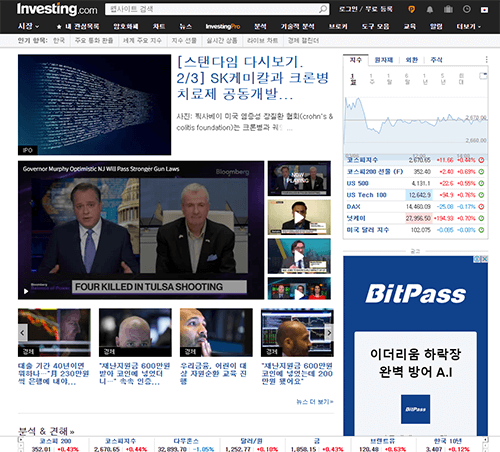Select the 1일 chart timeframe
500x452 pixels.
[353, 79]
